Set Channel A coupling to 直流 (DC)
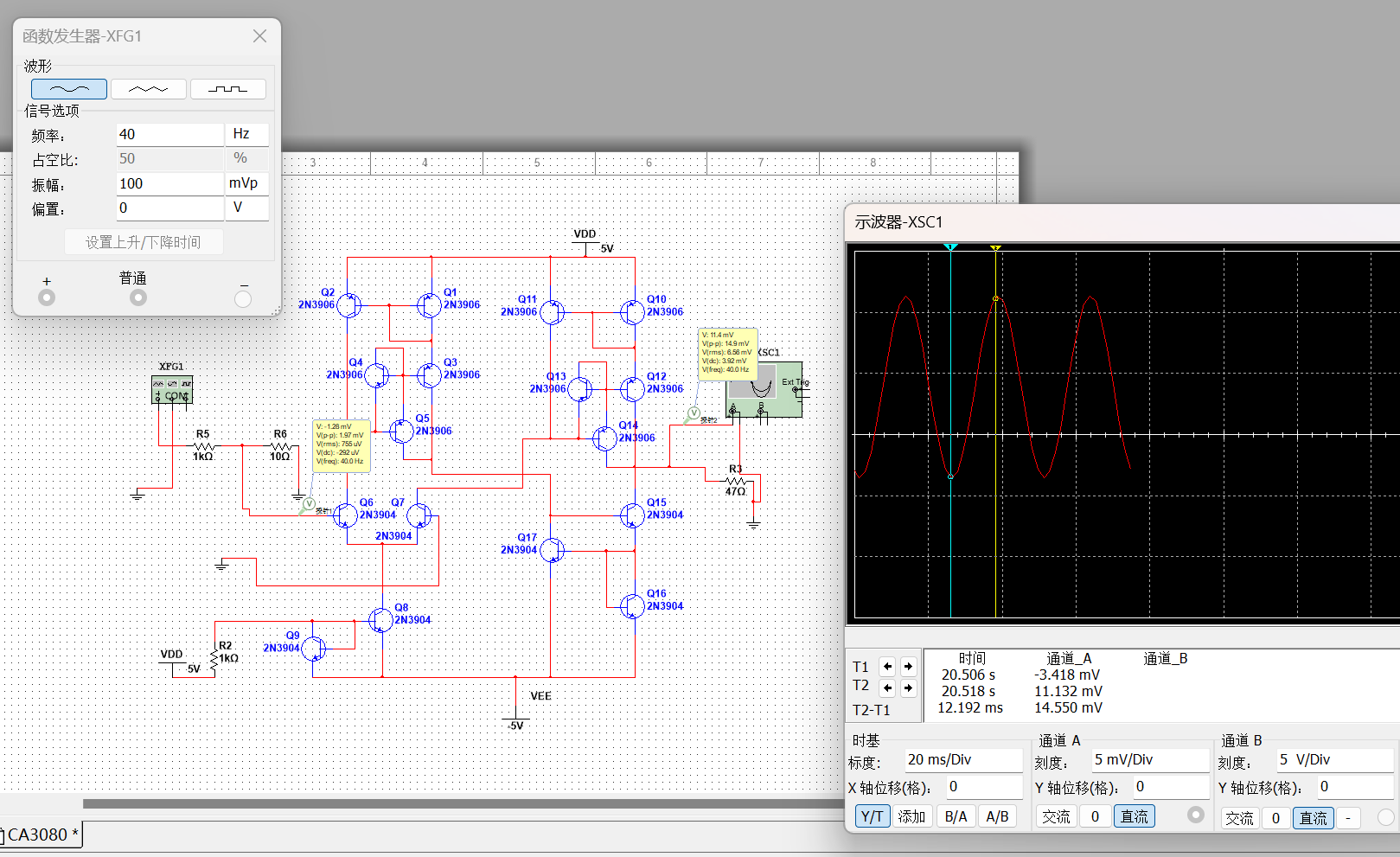 click(x=1134, y=816)
